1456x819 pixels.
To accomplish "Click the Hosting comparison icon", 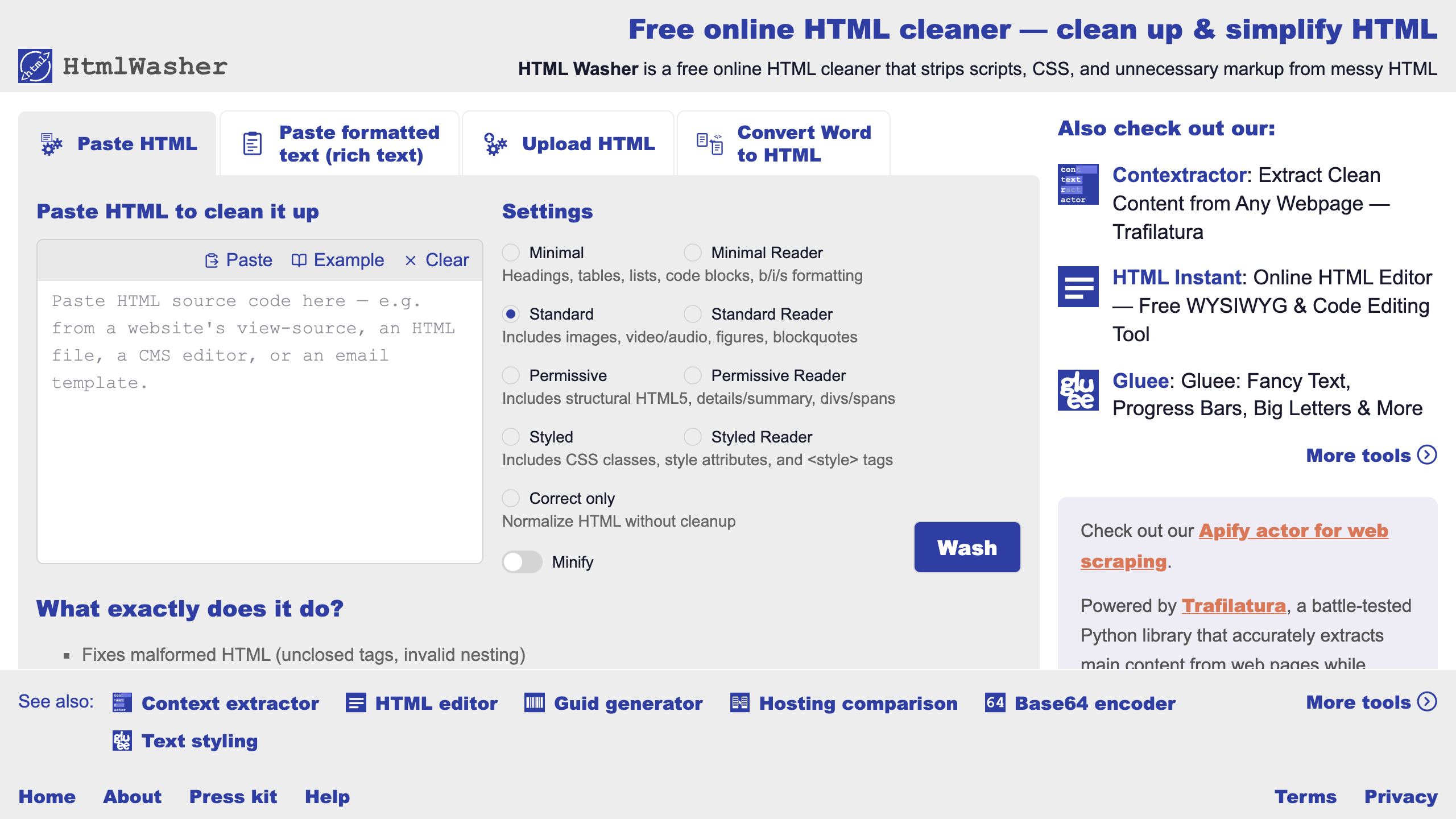I will (739, 703).
